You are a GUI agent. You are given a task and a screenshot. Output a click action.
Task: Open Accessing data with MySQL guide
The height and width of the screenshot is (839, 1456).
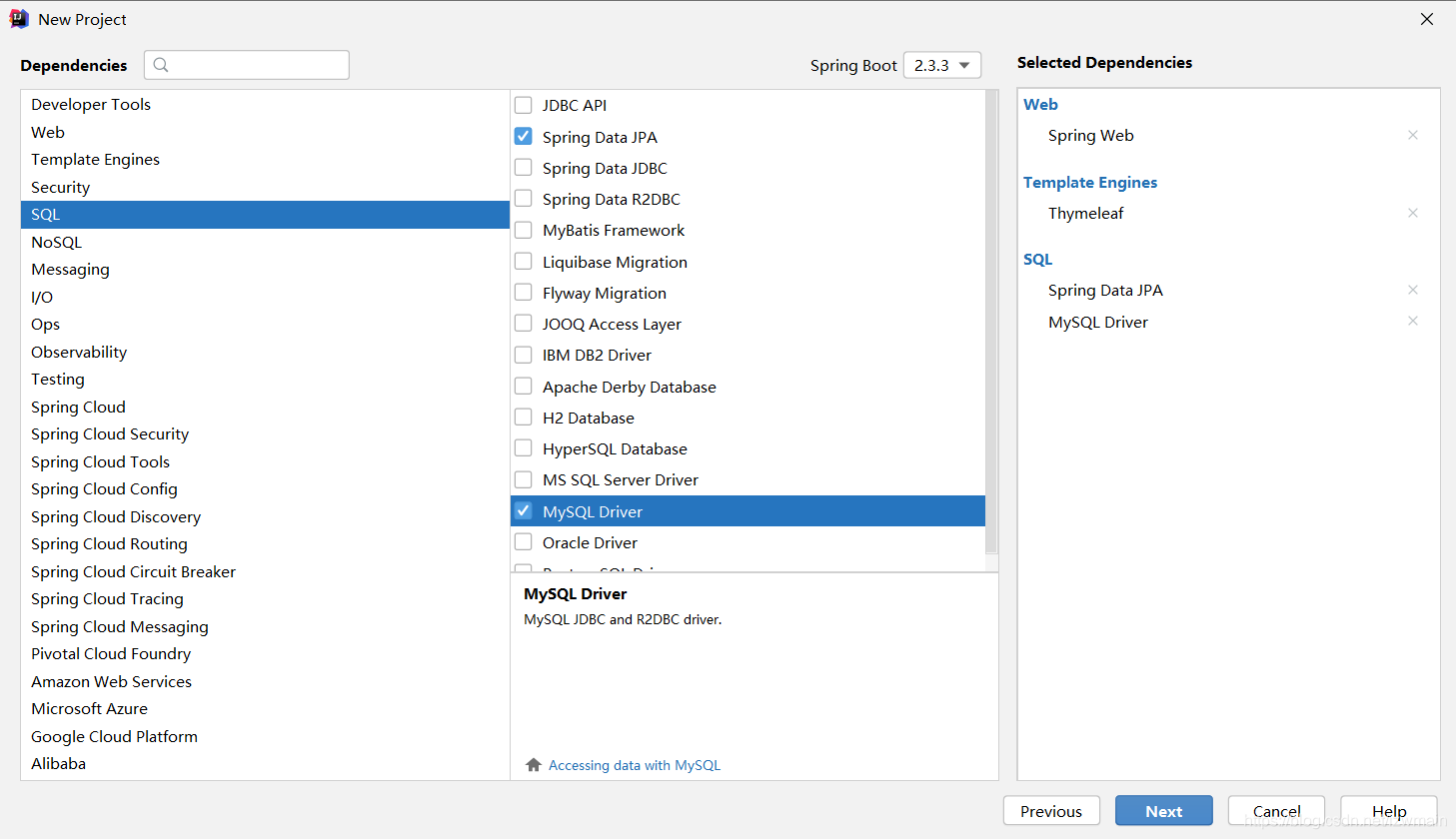coord(635,765)
